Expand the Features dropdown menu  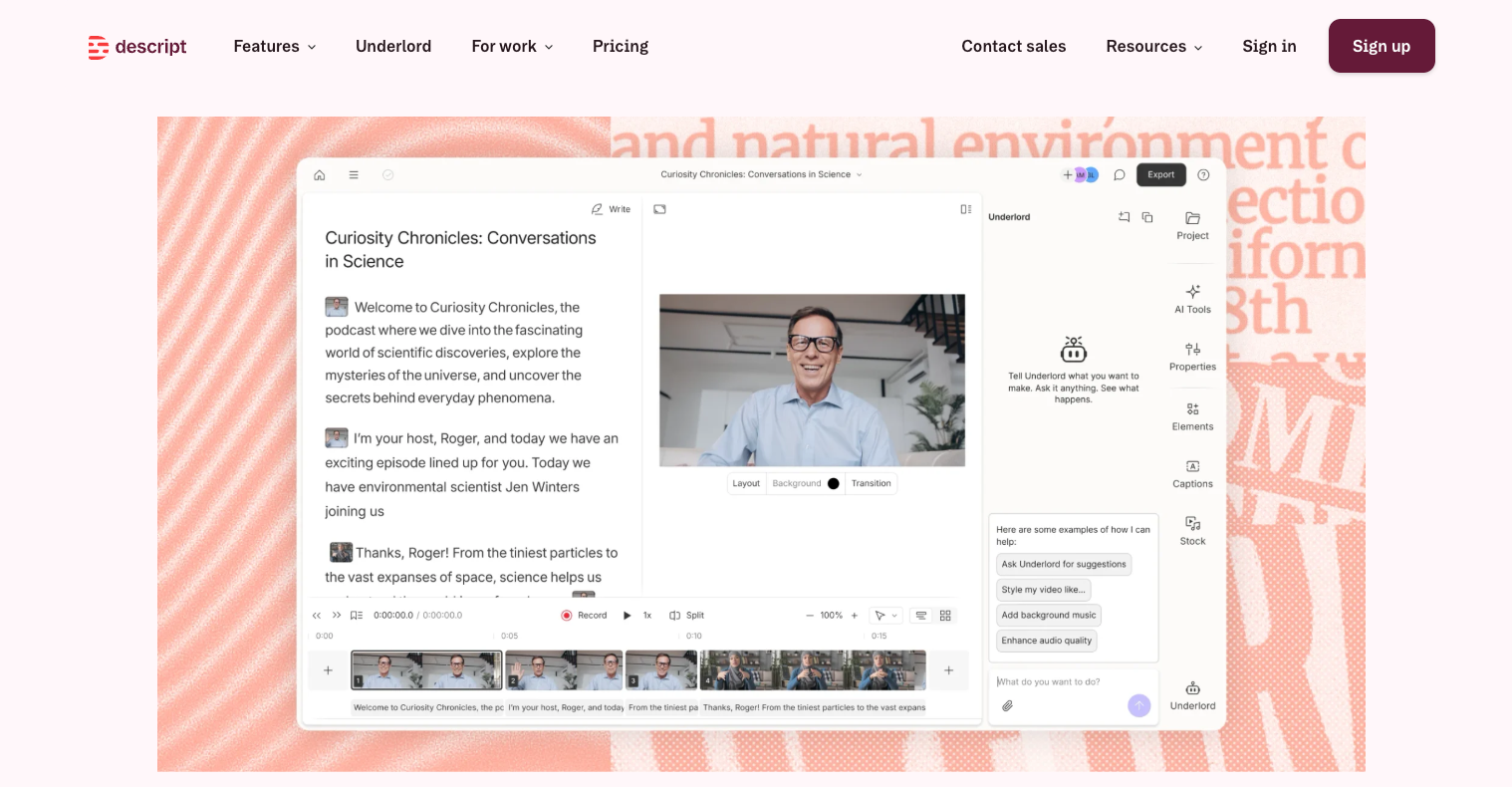[x=275, y=47]
